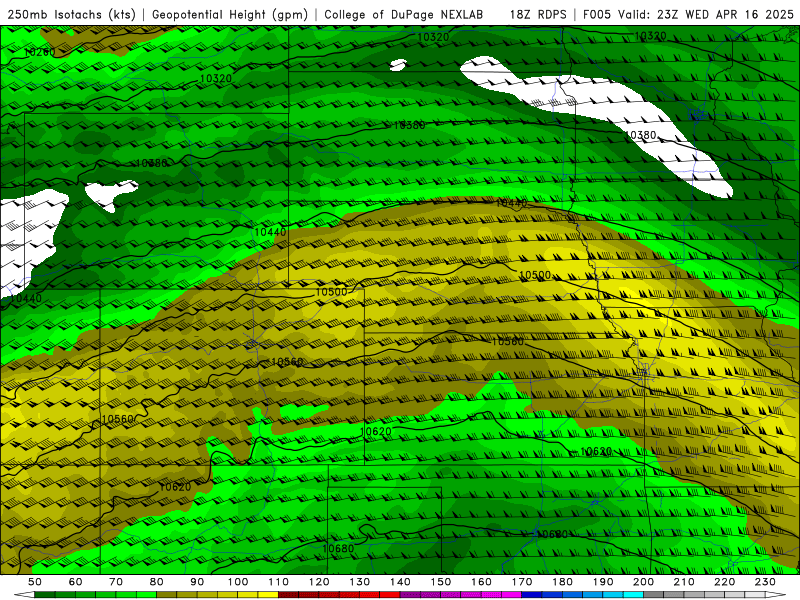
Task: Click the 130 value on the color scale
Action: 360,582
